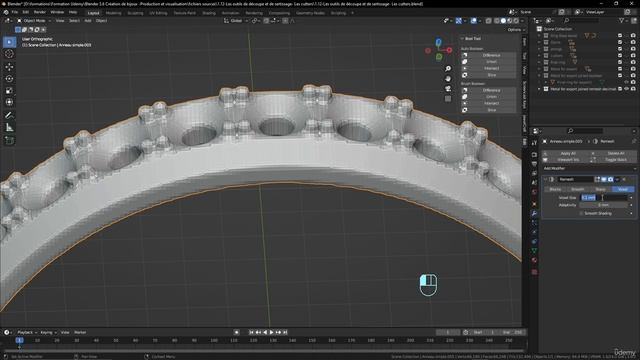The image size is (640, 360).
Task: Open the Output properties tab icon
Action: tap(534, 164)
